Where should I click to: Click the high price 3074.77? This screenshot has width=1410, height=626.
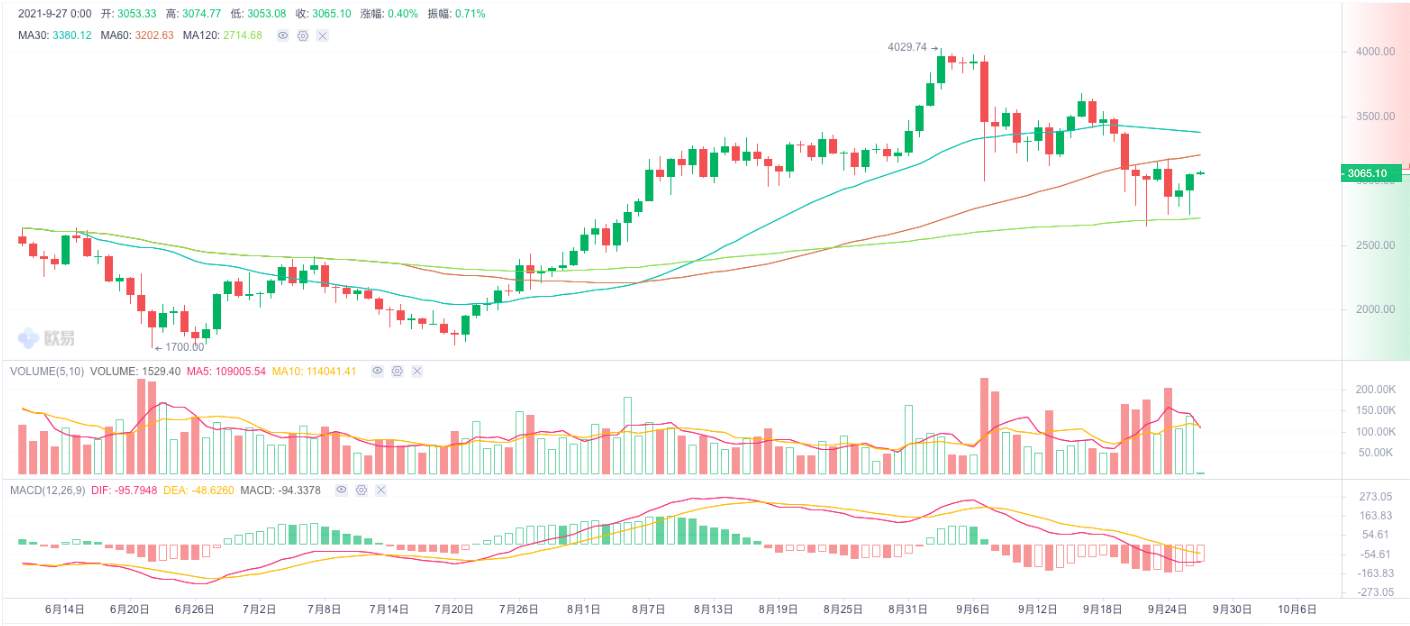203,14
